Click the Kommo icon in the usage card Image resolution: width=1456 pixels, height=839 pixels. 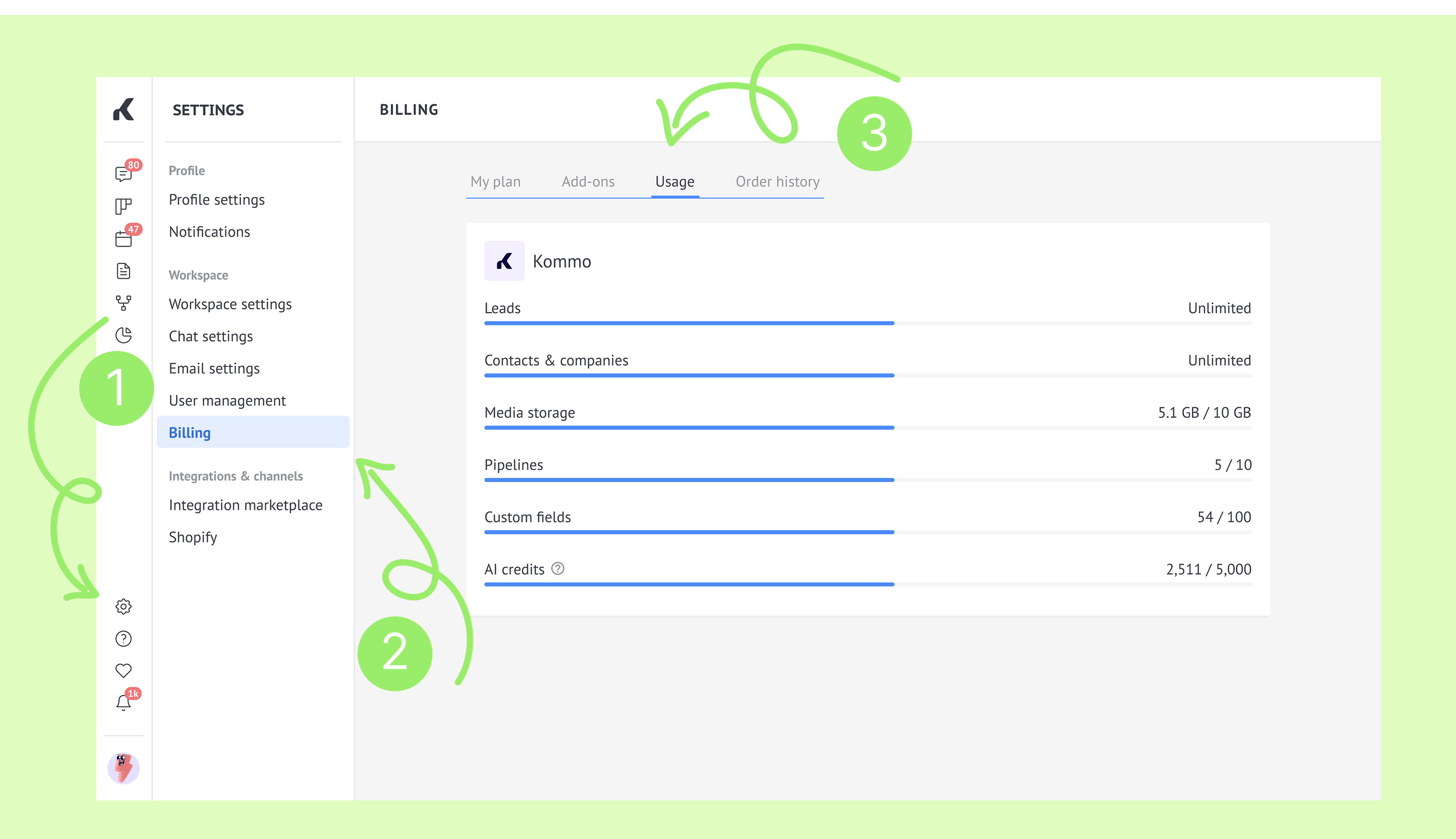coord(504,261)
